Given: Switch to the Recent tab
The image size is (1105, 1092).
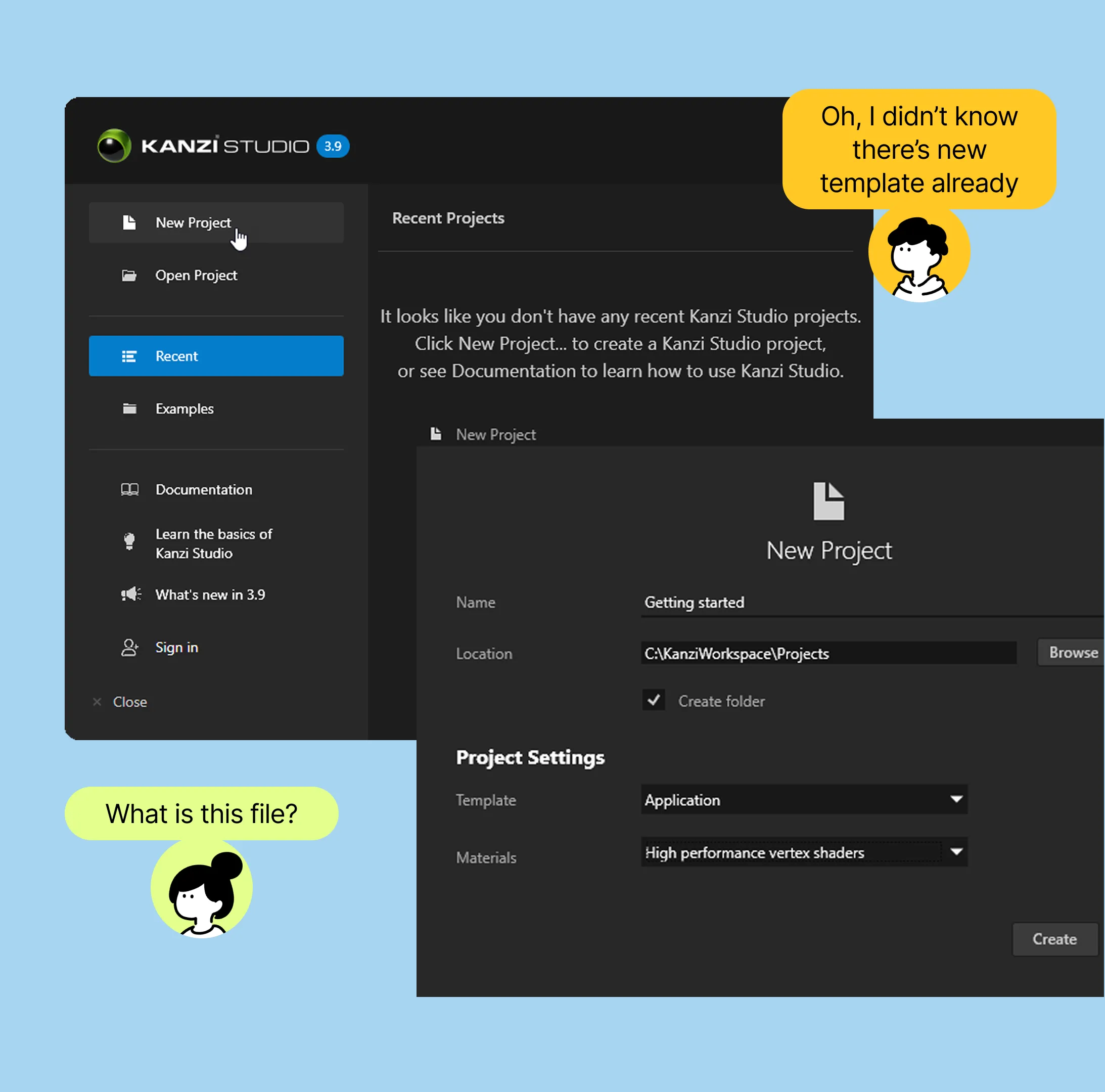Looking at the screenshot, I should click(216, 356).
